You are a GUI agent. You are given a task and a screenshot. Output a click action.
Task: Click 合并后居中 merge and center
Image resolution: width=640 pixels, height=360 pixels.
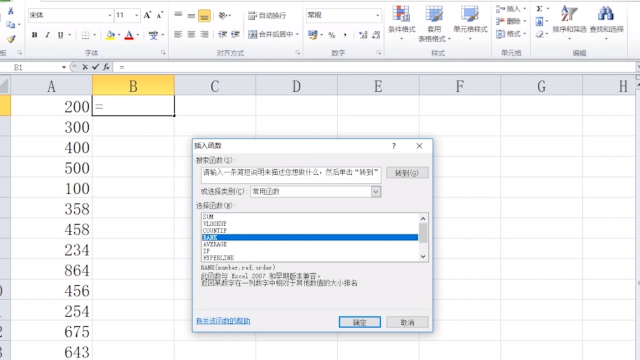(271, 34)
